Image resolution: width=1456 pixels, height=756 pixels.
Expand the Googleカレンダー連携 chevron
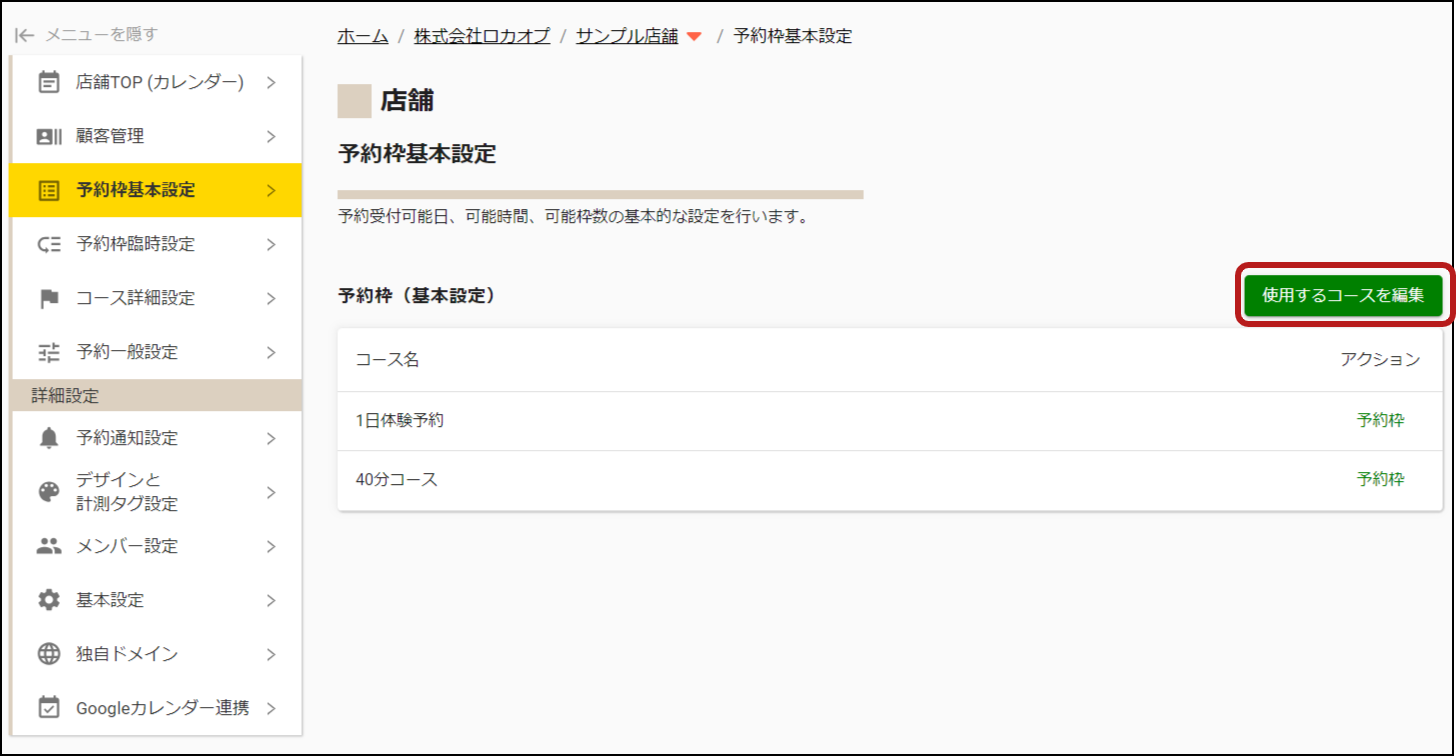coord(271,708)
